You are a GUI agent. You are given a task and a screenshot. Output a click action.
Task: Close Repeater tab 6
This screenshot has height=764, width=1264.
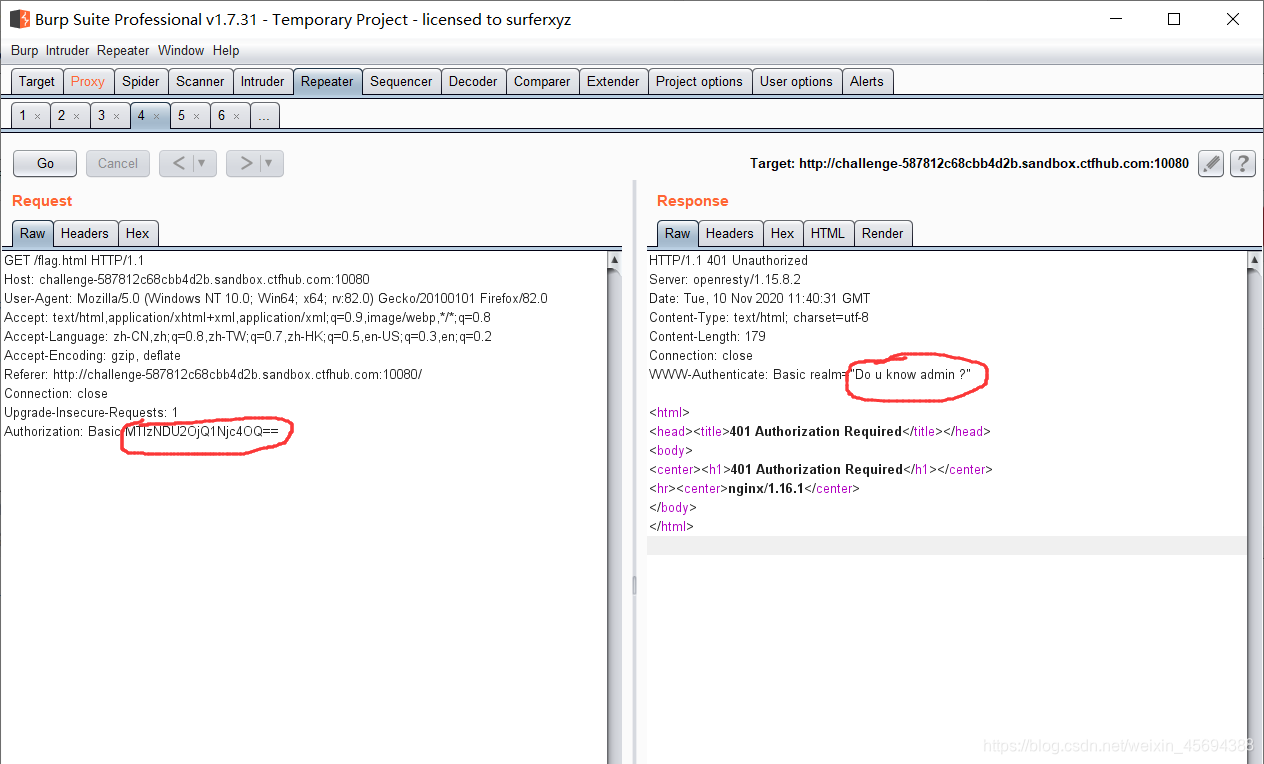236,117
